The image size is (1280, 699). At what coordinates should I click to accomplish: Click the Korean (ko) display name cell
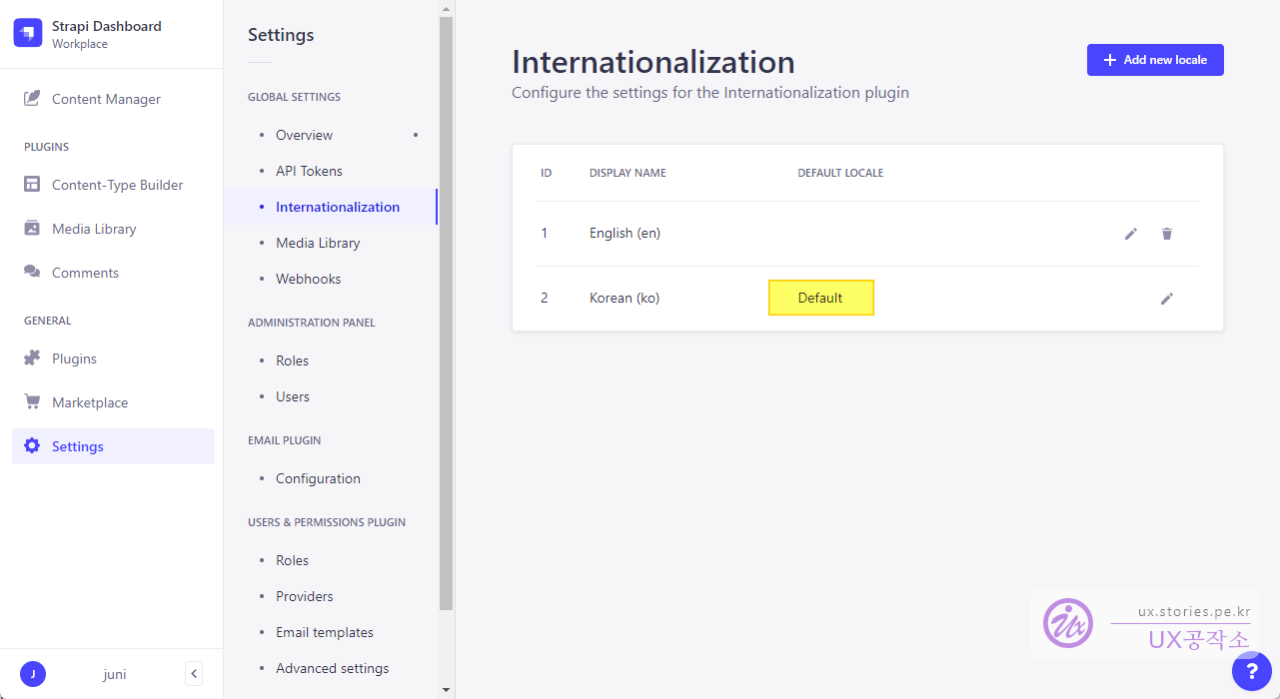pos(624,298)
